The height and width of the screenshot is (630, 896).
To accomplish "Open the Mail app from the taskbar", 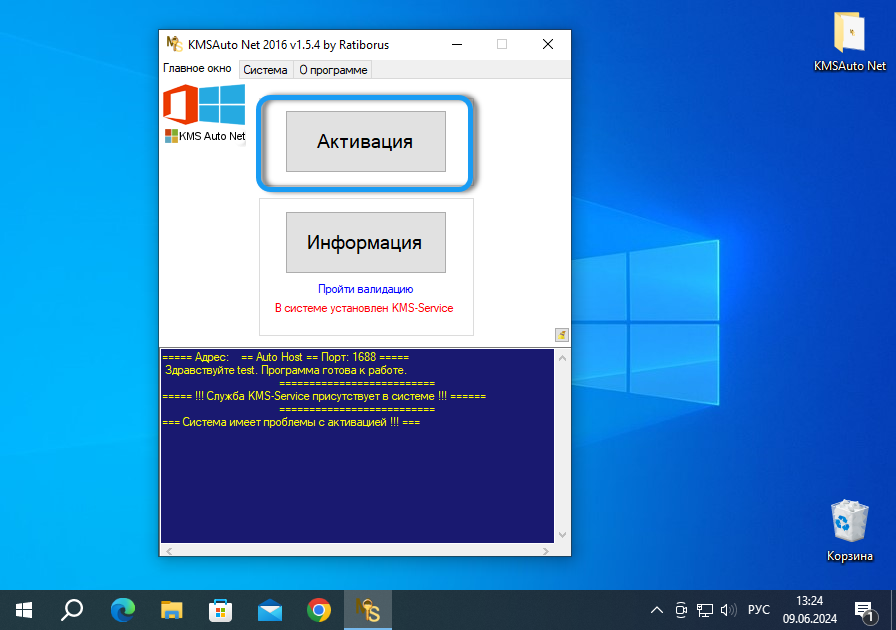I will [270, 610].
